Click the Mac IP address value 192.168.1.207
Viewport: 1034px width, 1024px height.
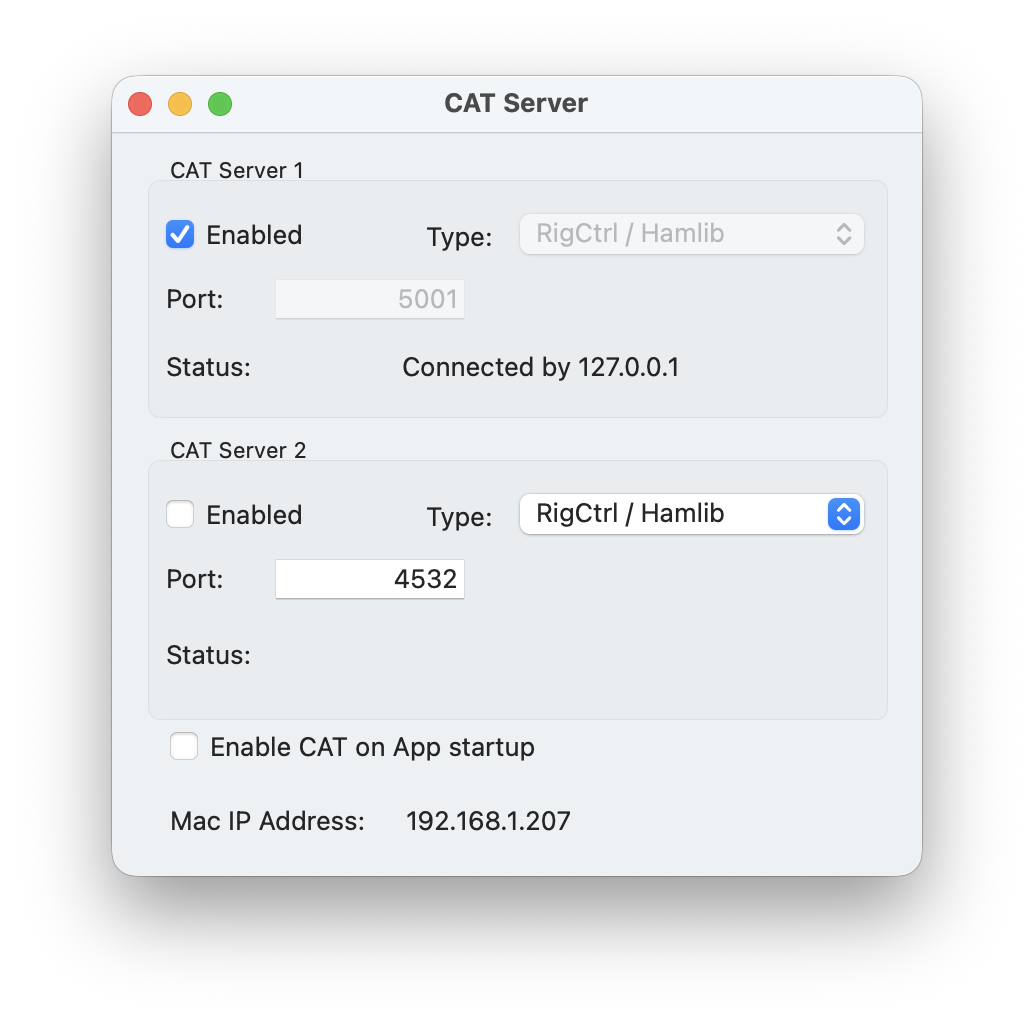488,821
